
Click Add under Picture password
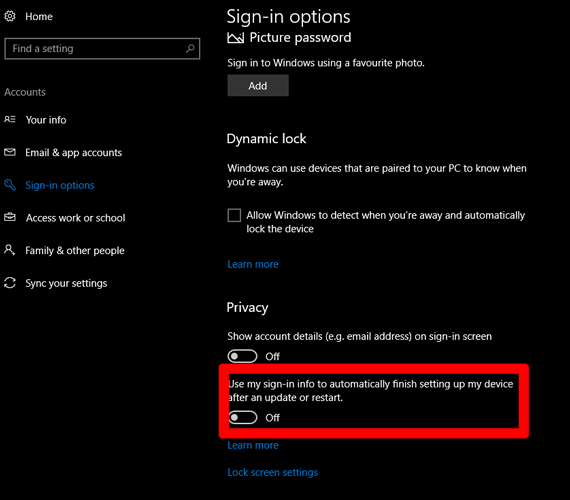tap(258, 85)
